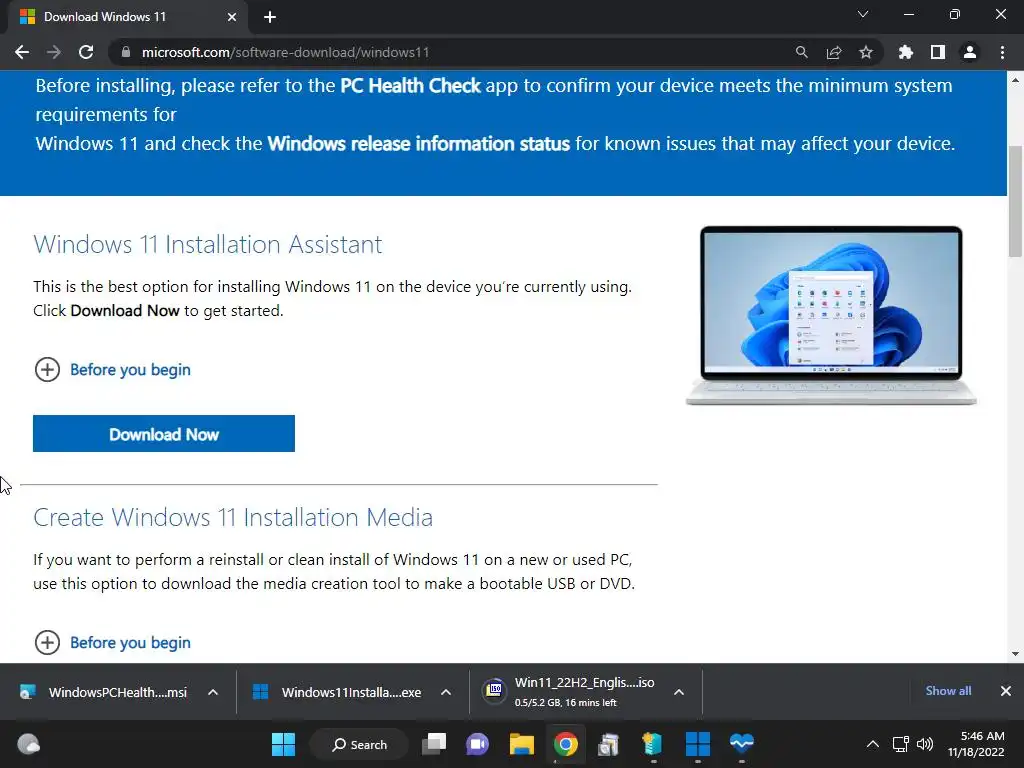Show hidden system tray icons

(872, 744)
